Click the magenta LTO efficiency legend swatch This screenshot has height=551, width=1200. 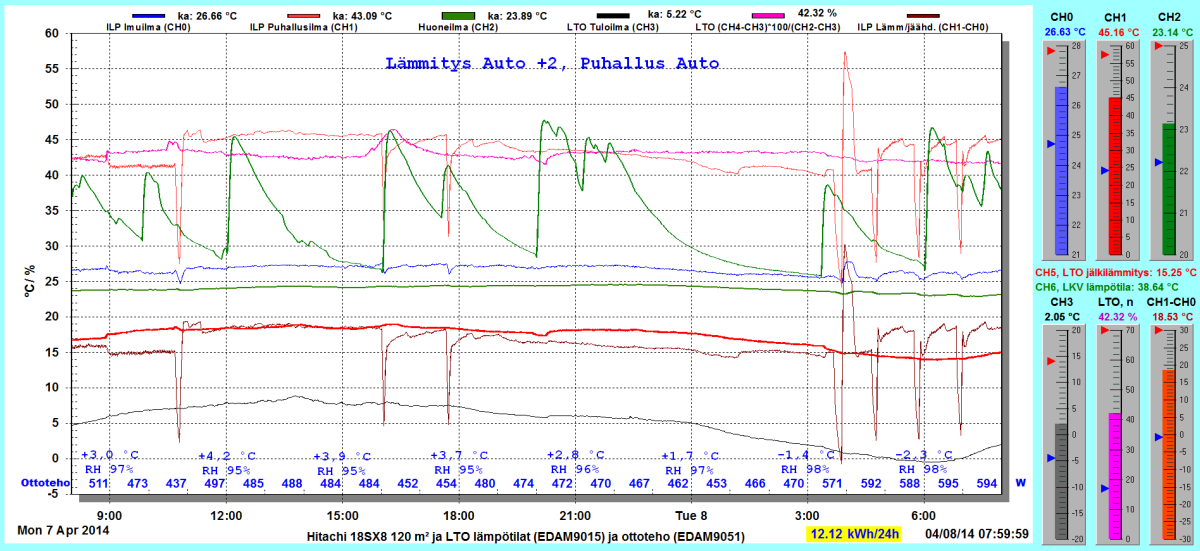click(768, 16)
